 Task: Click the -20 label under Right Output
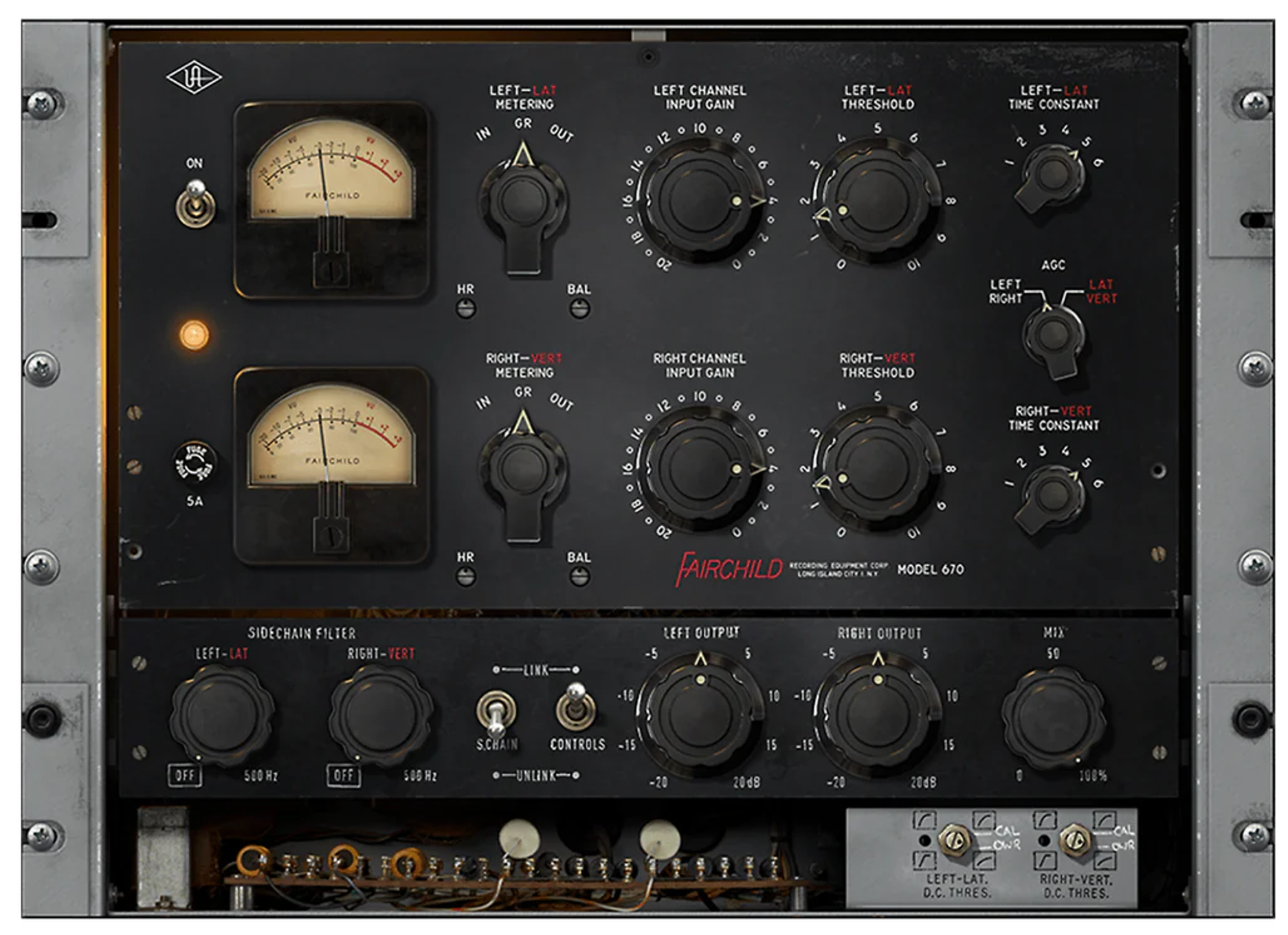(x=836, y=782)
